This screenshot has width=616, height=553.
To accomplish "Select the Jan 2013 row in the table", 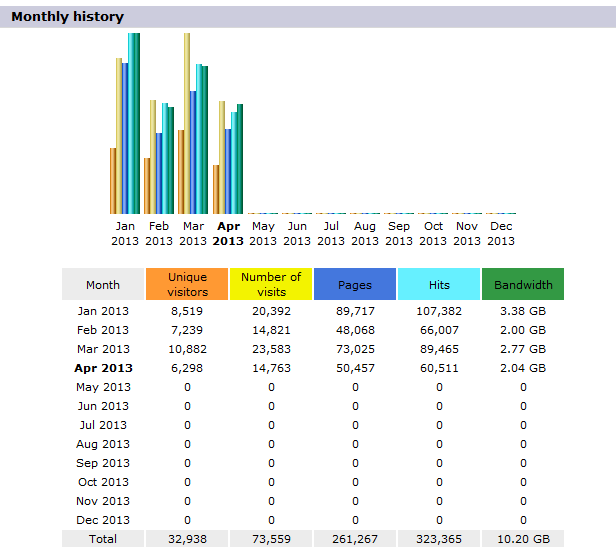I will 103,311.
